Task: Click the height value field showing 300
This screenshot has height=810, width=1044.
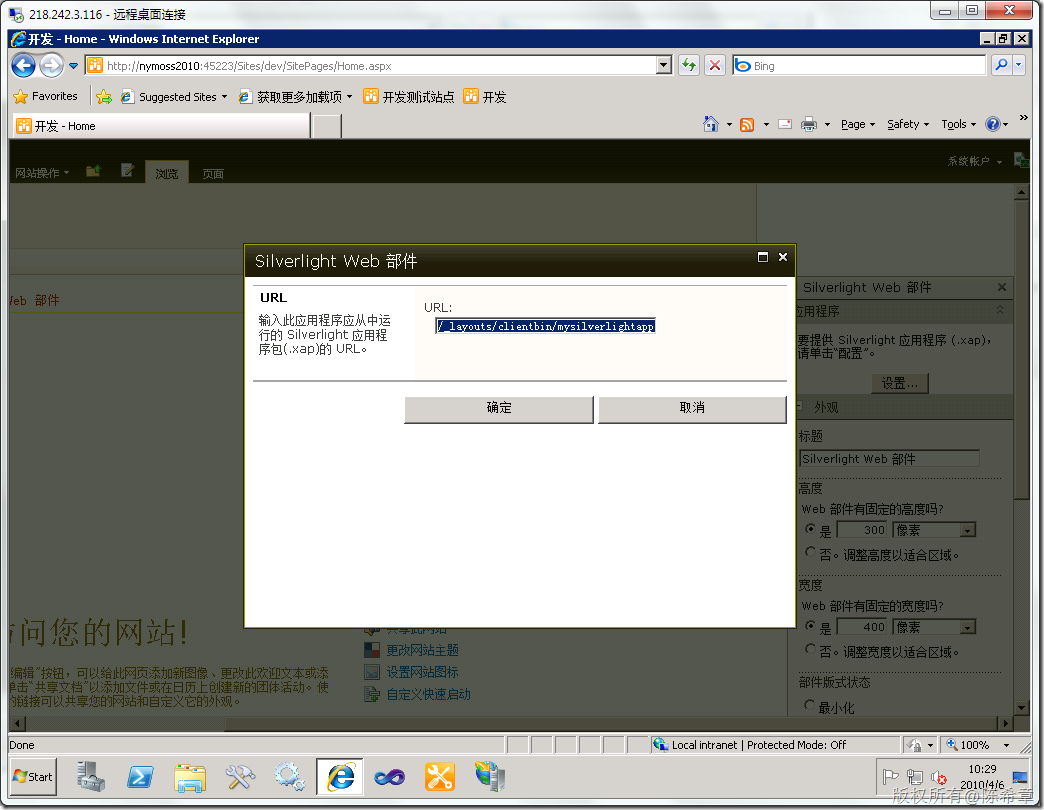Action: [x=862, y=530]
